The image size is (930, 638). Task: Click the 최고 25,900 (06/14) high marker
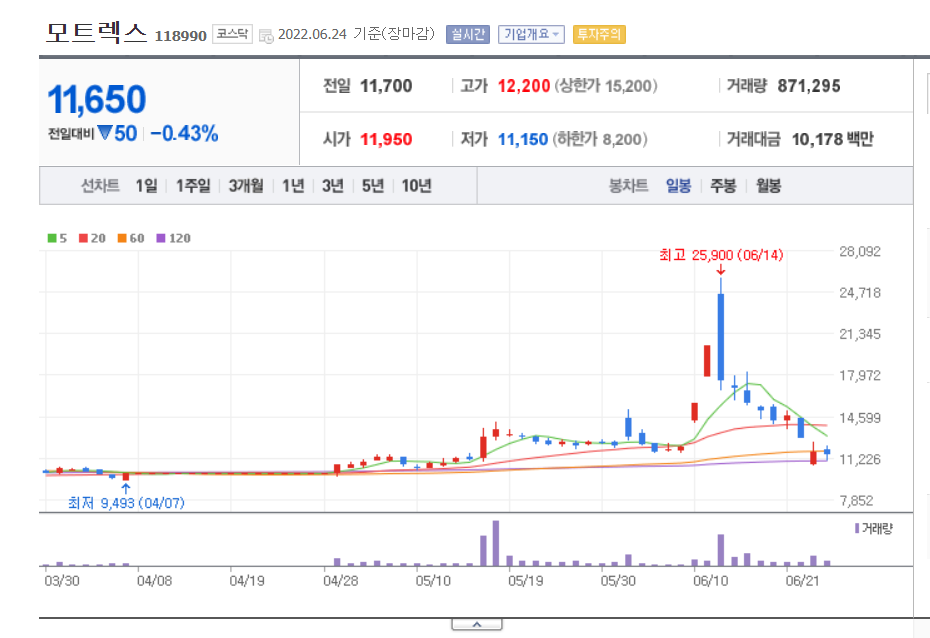[x=721, y=255]
